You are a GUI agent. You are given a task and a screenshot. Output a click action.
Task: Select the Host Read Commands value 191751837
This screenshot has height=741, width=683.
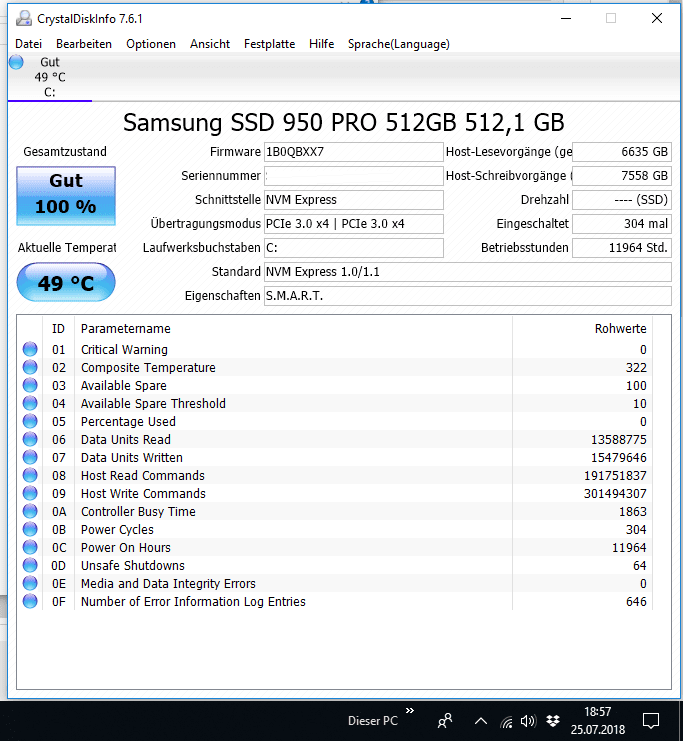(615, 475)
